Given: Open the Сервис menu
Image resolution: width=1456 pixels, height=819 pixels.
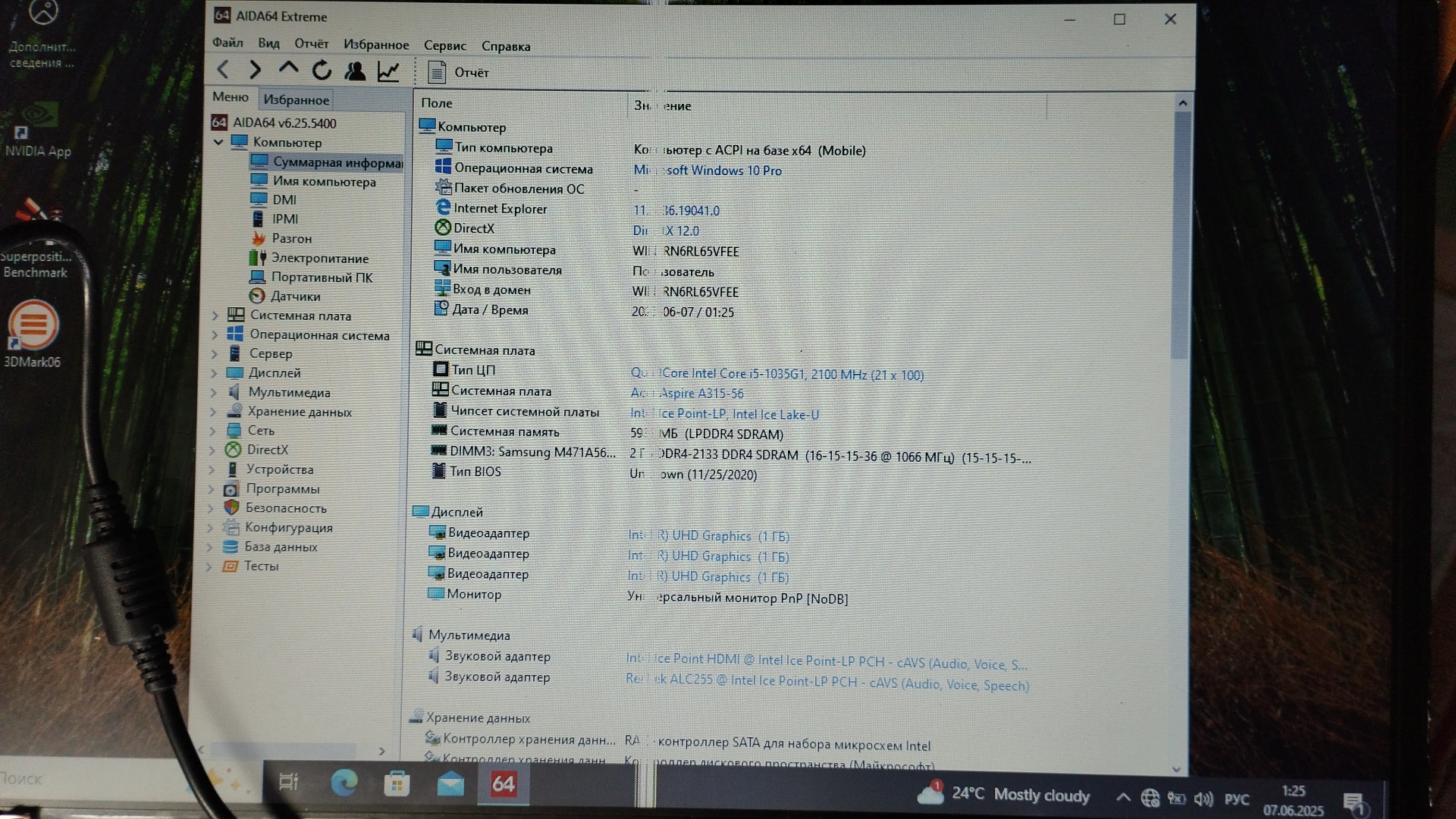Looking at the screenshot, I should coord(444,45).
